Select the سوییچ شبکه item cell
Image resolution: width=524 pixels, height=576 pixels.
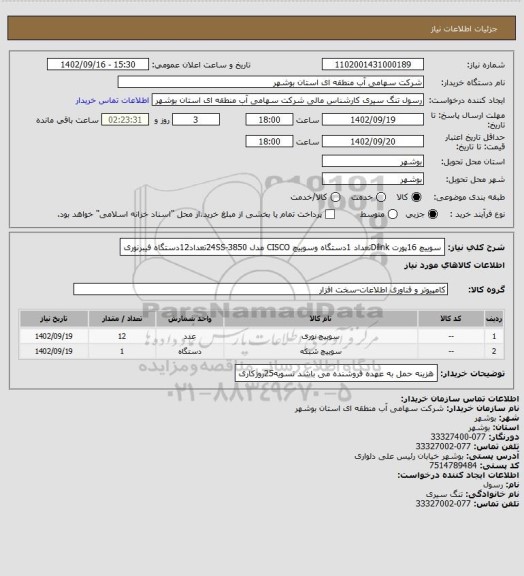(x=320, y=352)
